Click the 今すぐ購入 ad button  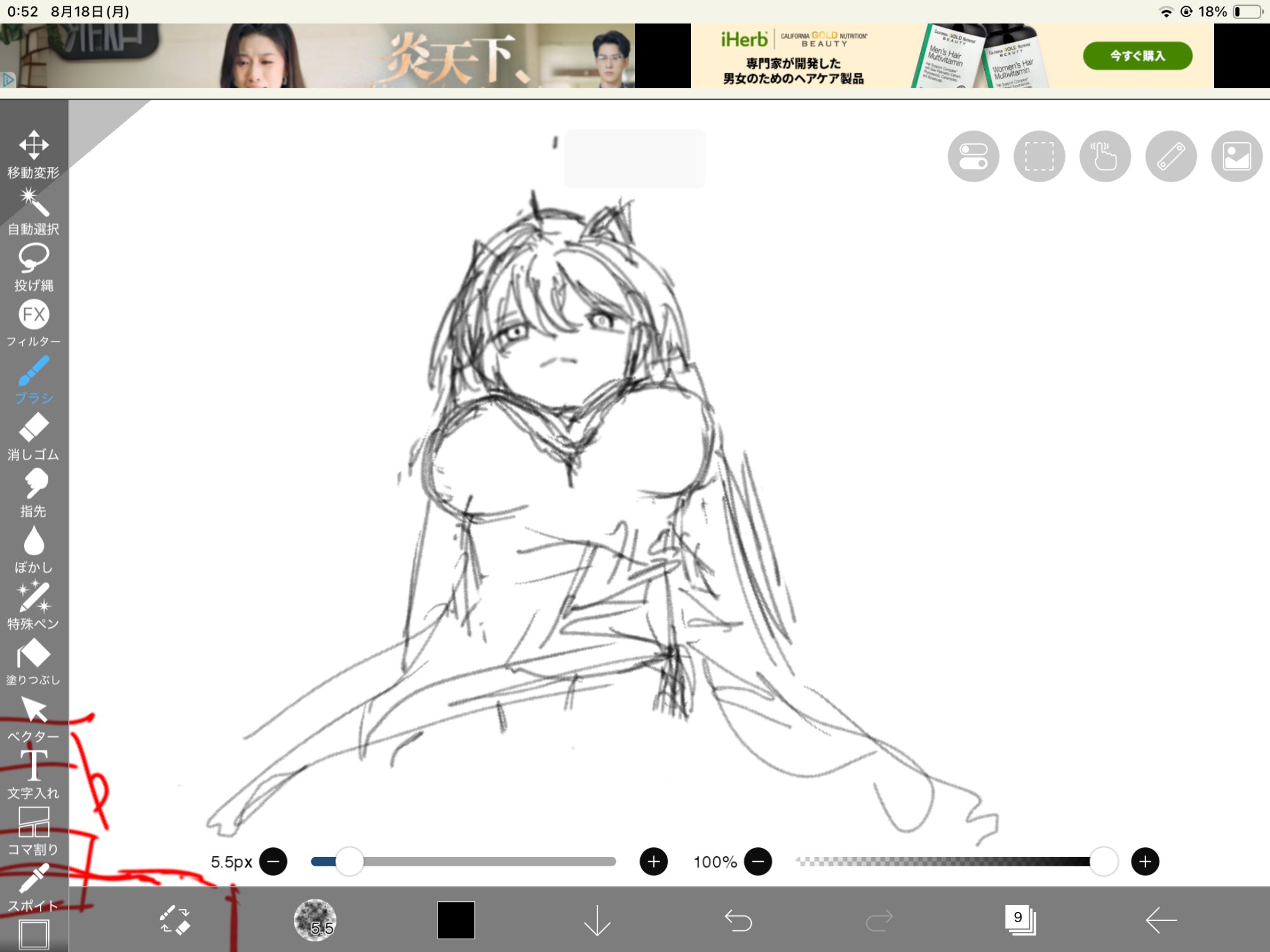tap(1137, 56)
